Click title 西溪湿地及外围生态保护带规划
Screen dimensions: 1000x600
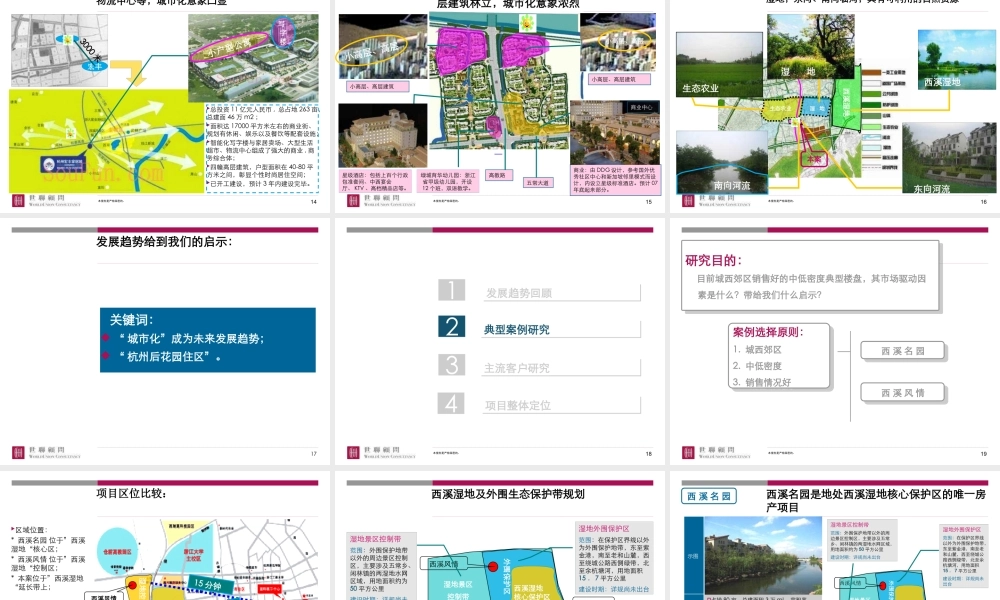tap(508, 494)
